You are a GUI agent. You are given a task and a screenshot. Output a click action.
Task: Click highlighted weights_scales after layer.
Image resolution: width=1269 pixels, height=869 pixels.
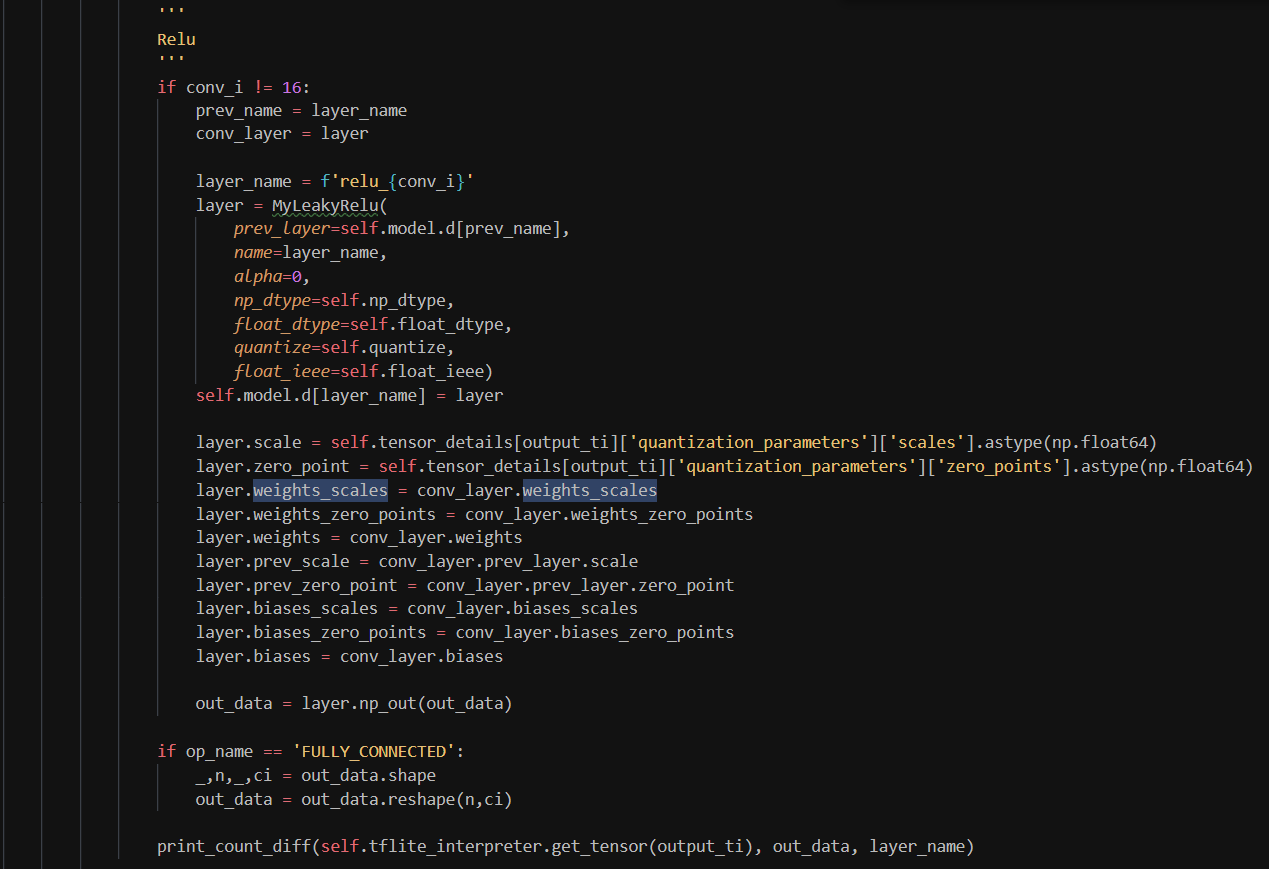click(320, 490)
